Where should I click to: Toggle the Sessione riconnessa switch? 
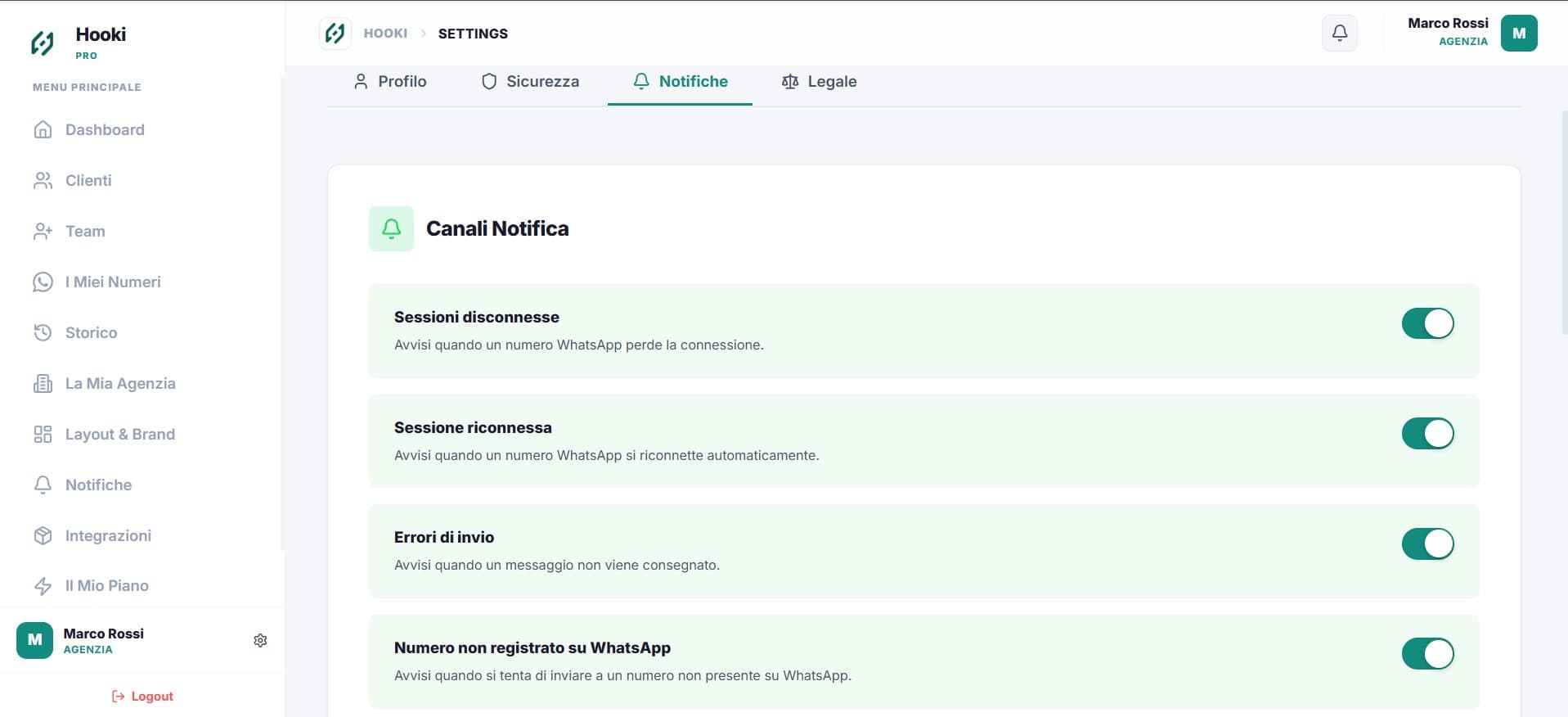click(1428, 433)
